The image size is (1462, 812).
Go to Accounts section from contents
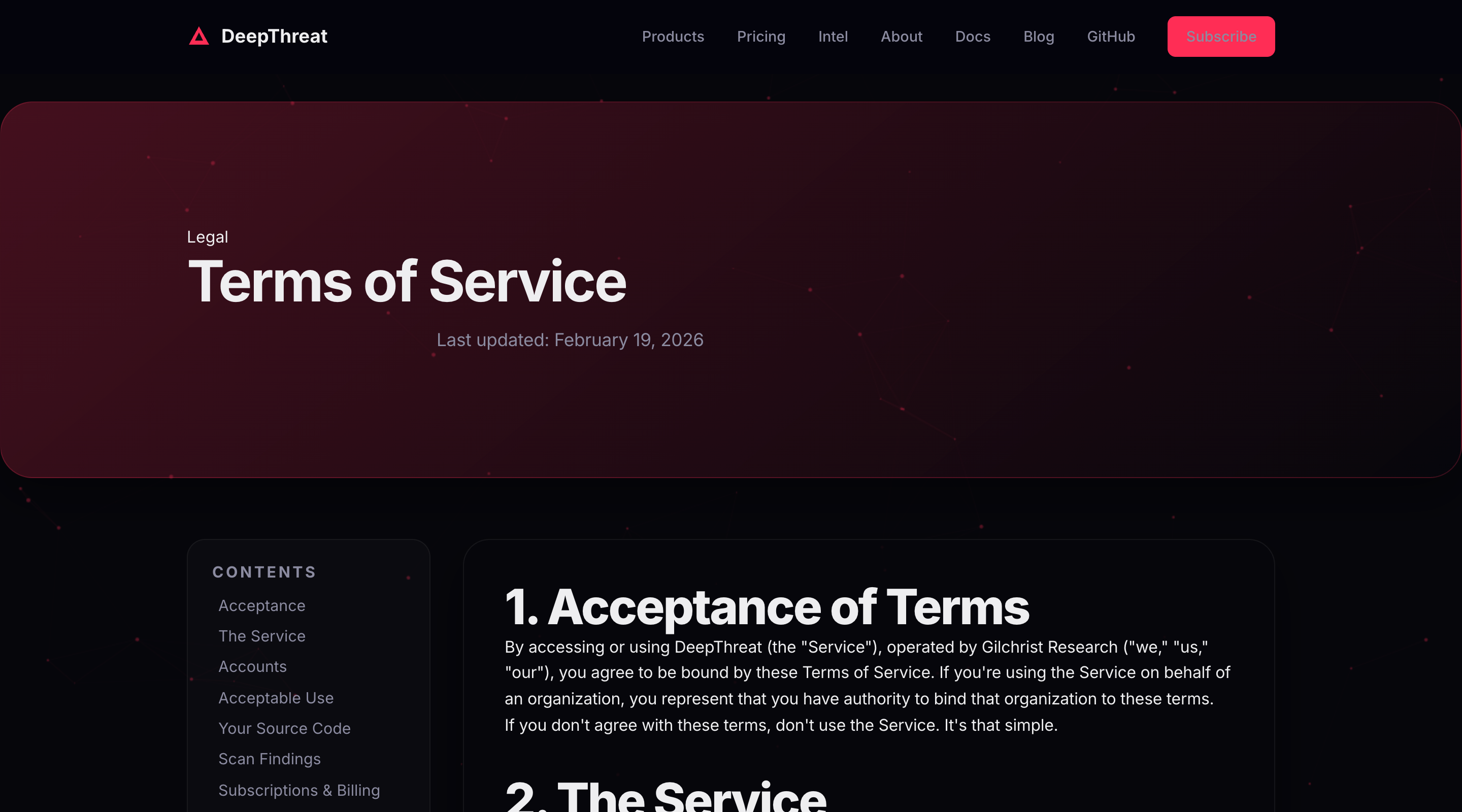[x=253, y=666]
